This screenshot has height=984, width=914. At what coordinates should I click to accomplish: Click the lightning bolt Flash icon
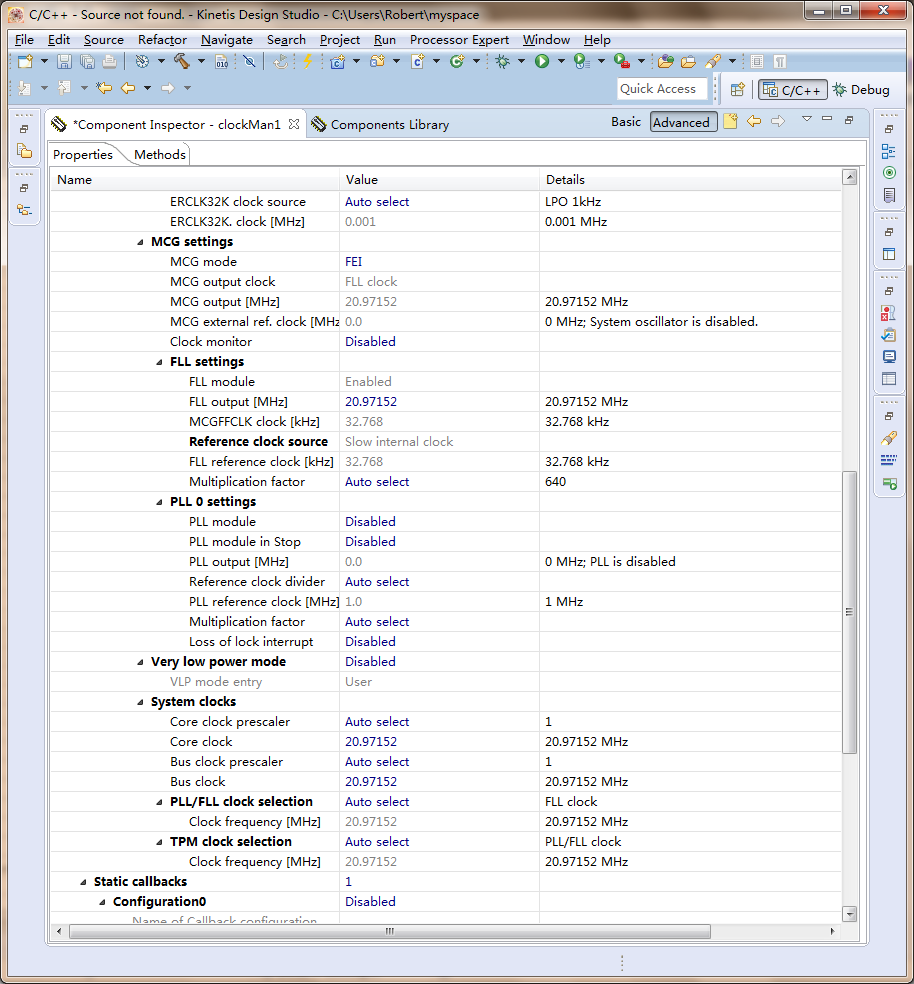pyautogui.click(x=308, y=62)
